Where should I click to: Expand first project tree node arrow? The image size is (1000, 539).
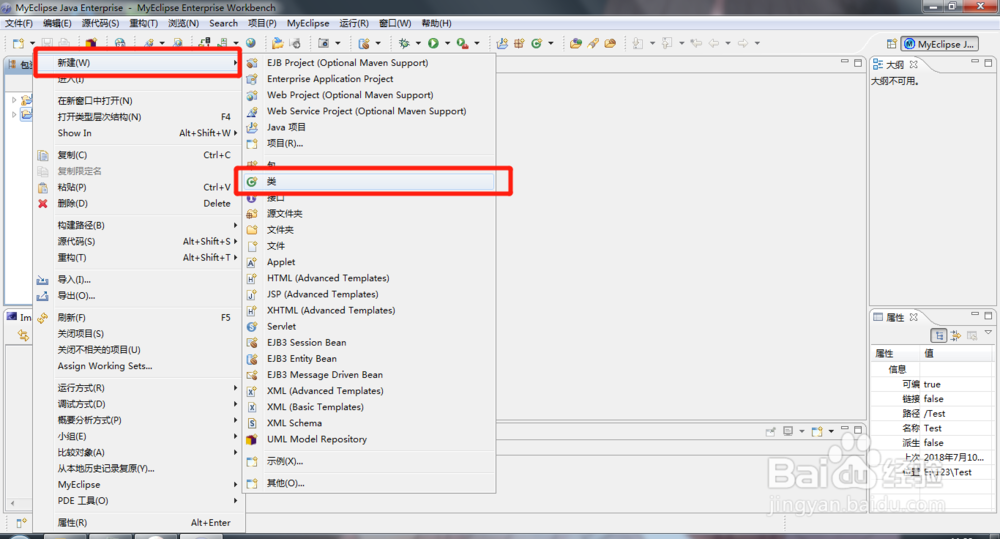coord(14,100)
